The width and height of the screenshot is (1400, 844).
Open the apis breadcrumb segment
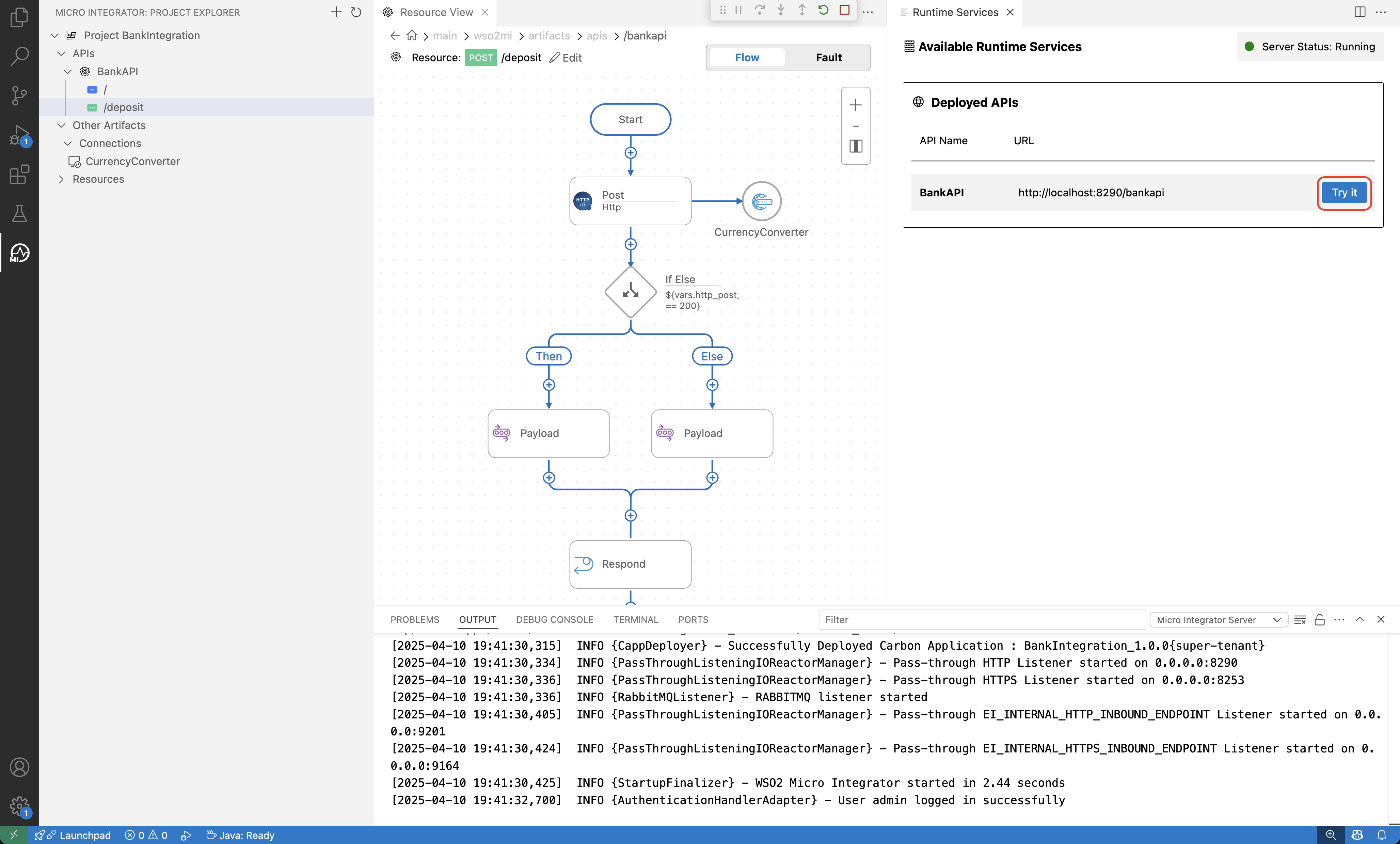pos(596,36)
